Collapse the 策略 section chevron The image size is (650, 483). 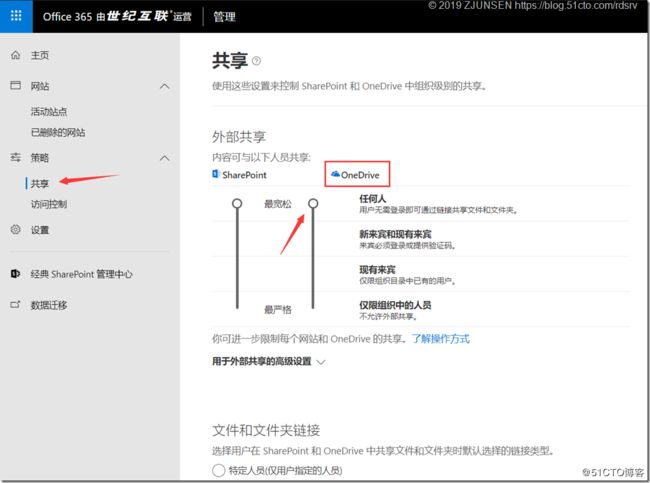pyautogui.click(x=165, y=158)
